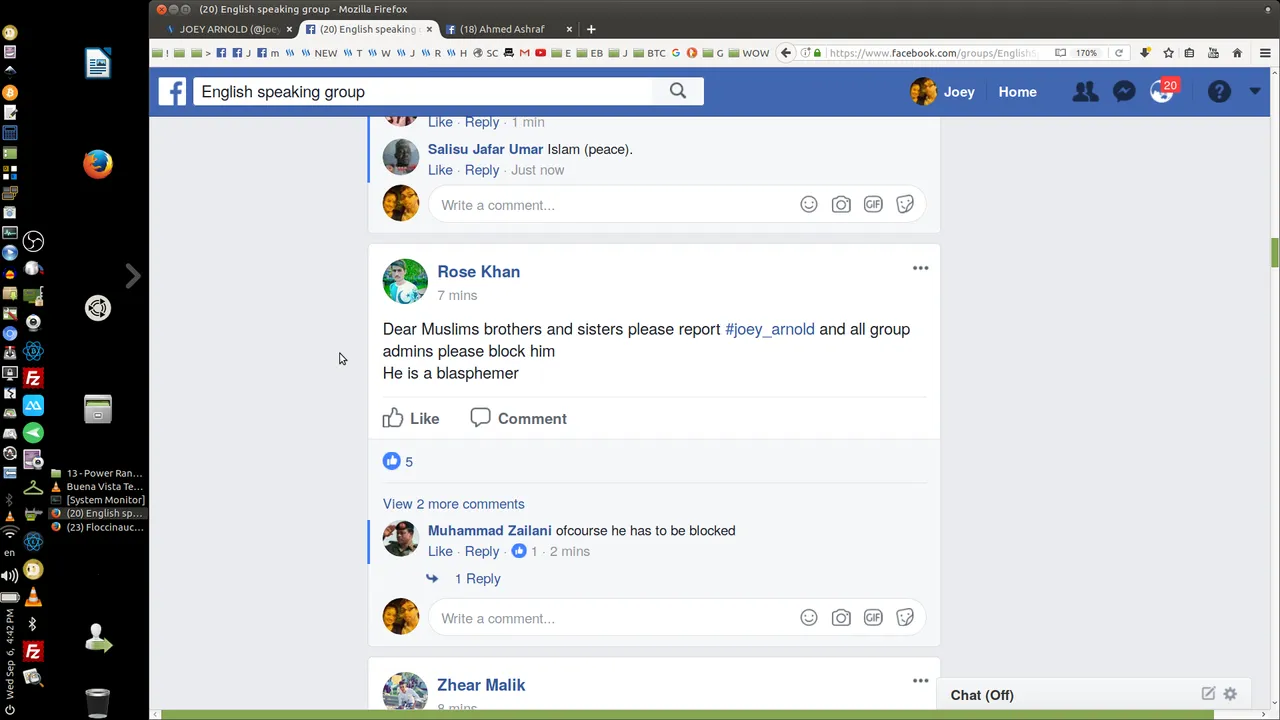Open Zhear Malik's profile name
The height and width of the screenshot is (720, 1280).
[481, 685]
